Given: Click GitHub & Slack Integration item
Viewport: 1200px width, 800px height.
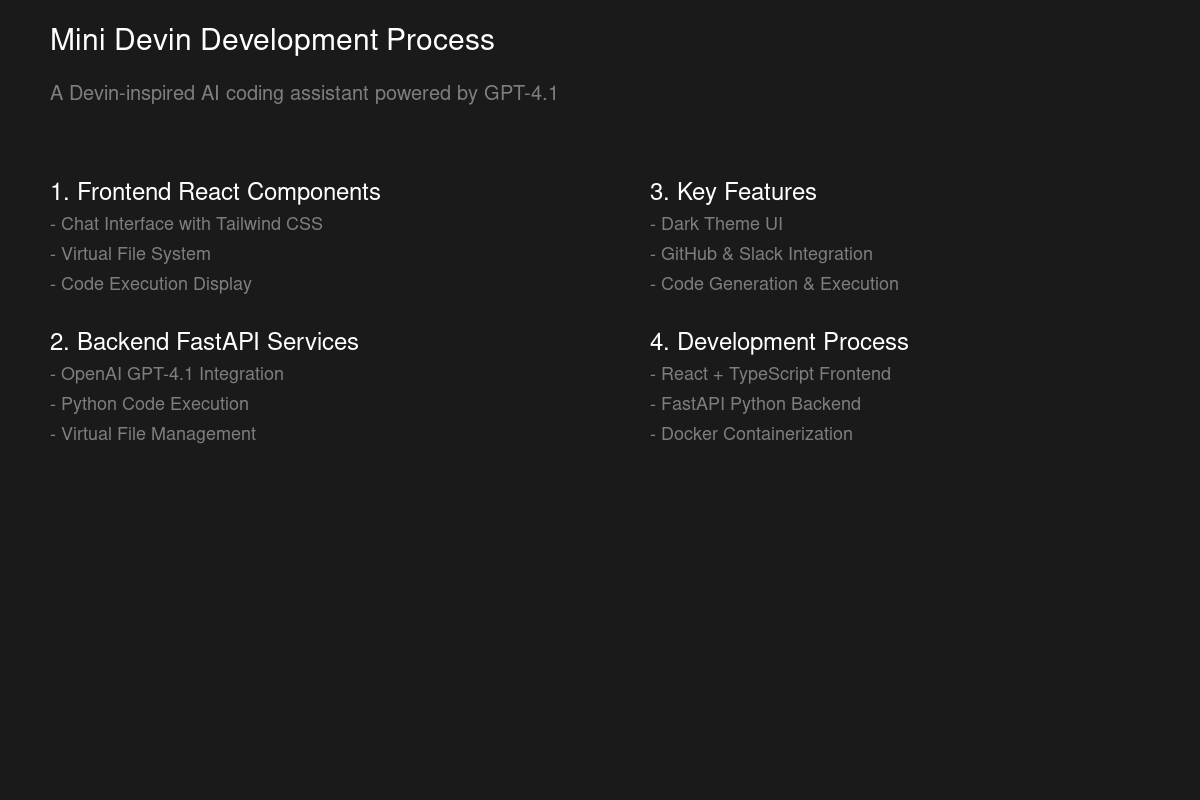Looking at the screenshot, I should point(762,254).
